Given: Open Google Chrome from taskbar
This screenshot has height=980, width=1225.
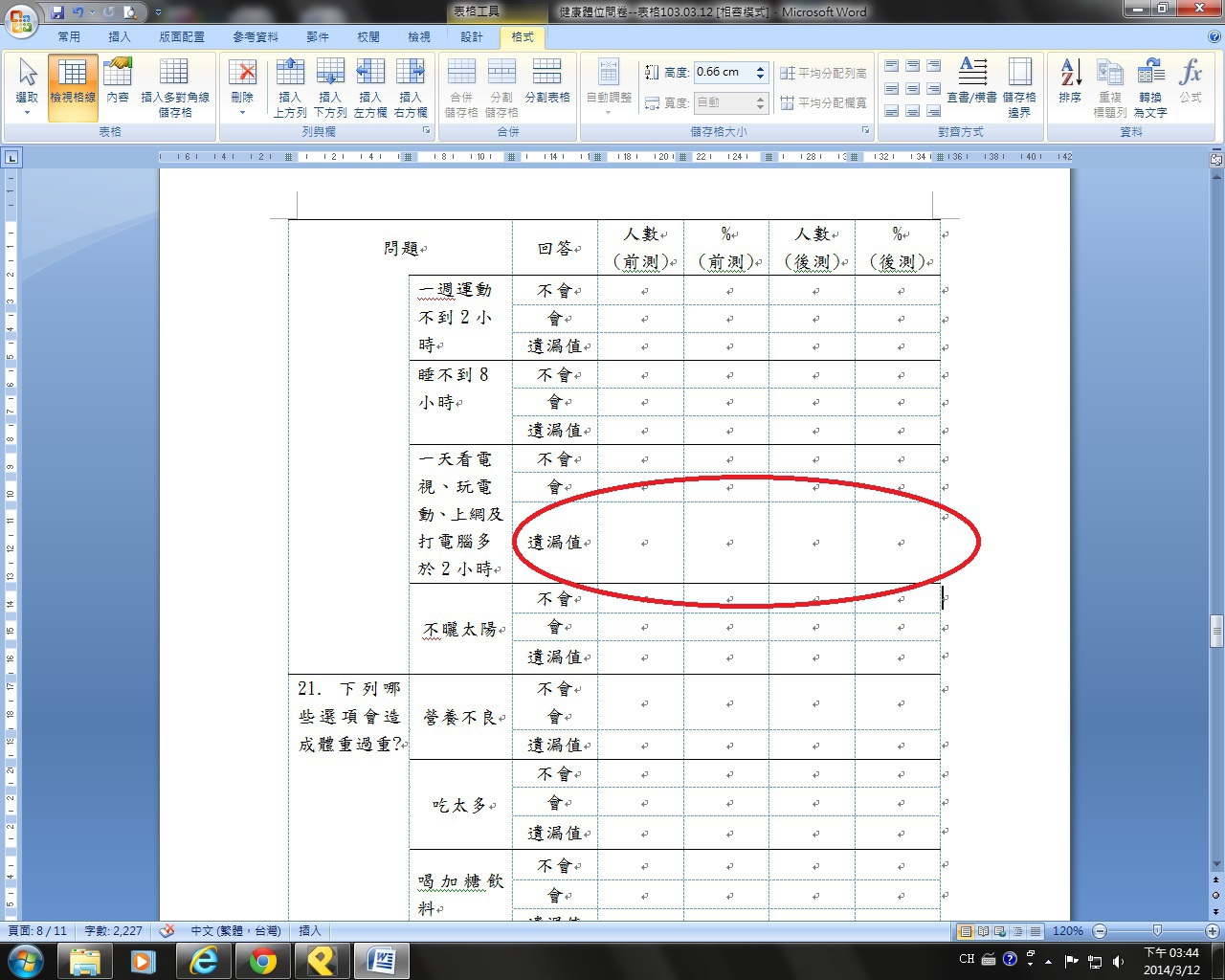Looking at the screenshot, I should click(263, 961).
